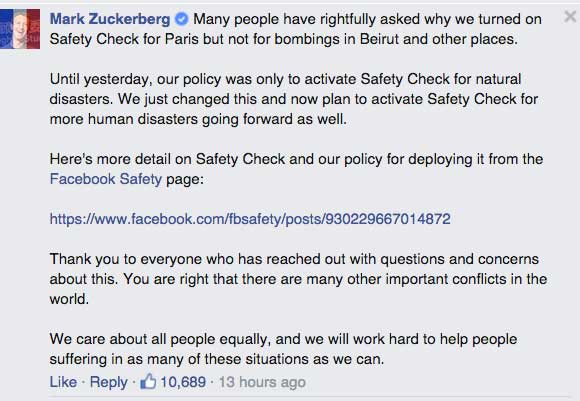
Task: Reply to Mark Zuckerberg's comment
Action: (108, 382)
